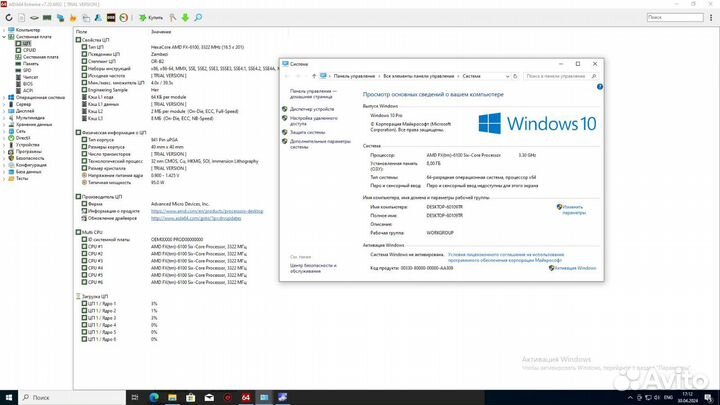Image resolution: width=720 pixels, height=405 pixels.
Task: Click refresh button beside the address bar
Action: 515,76
